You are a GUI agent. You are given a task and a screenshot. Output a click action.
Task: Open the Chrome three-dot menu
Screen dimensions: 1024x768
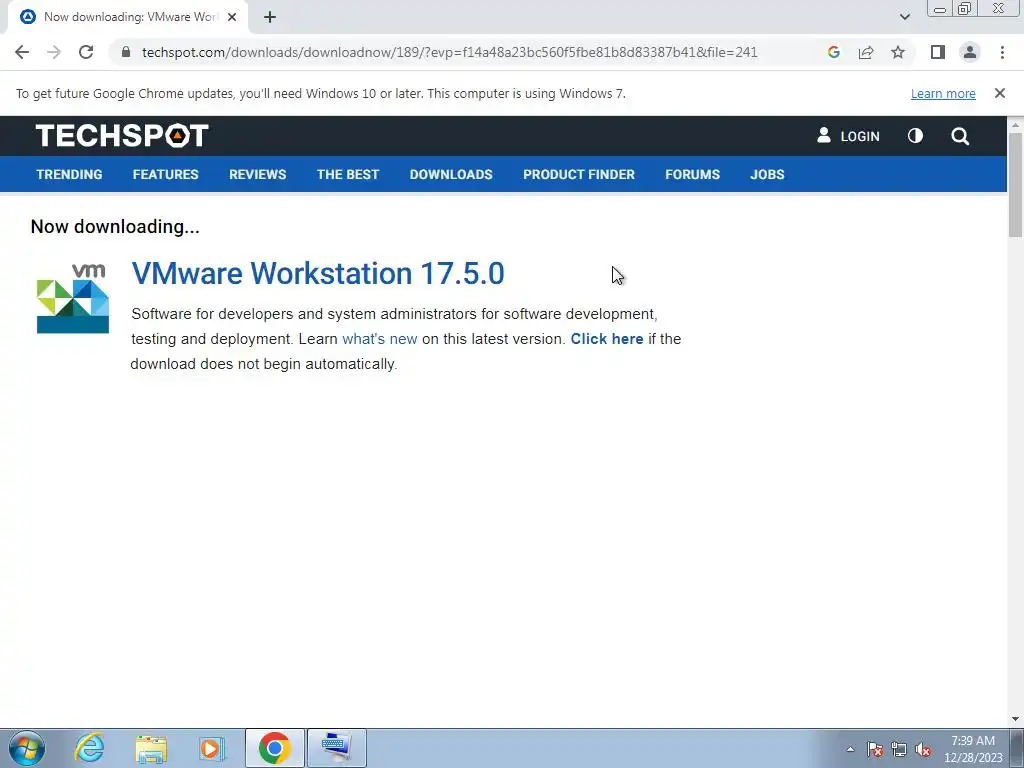[1002, 52]
